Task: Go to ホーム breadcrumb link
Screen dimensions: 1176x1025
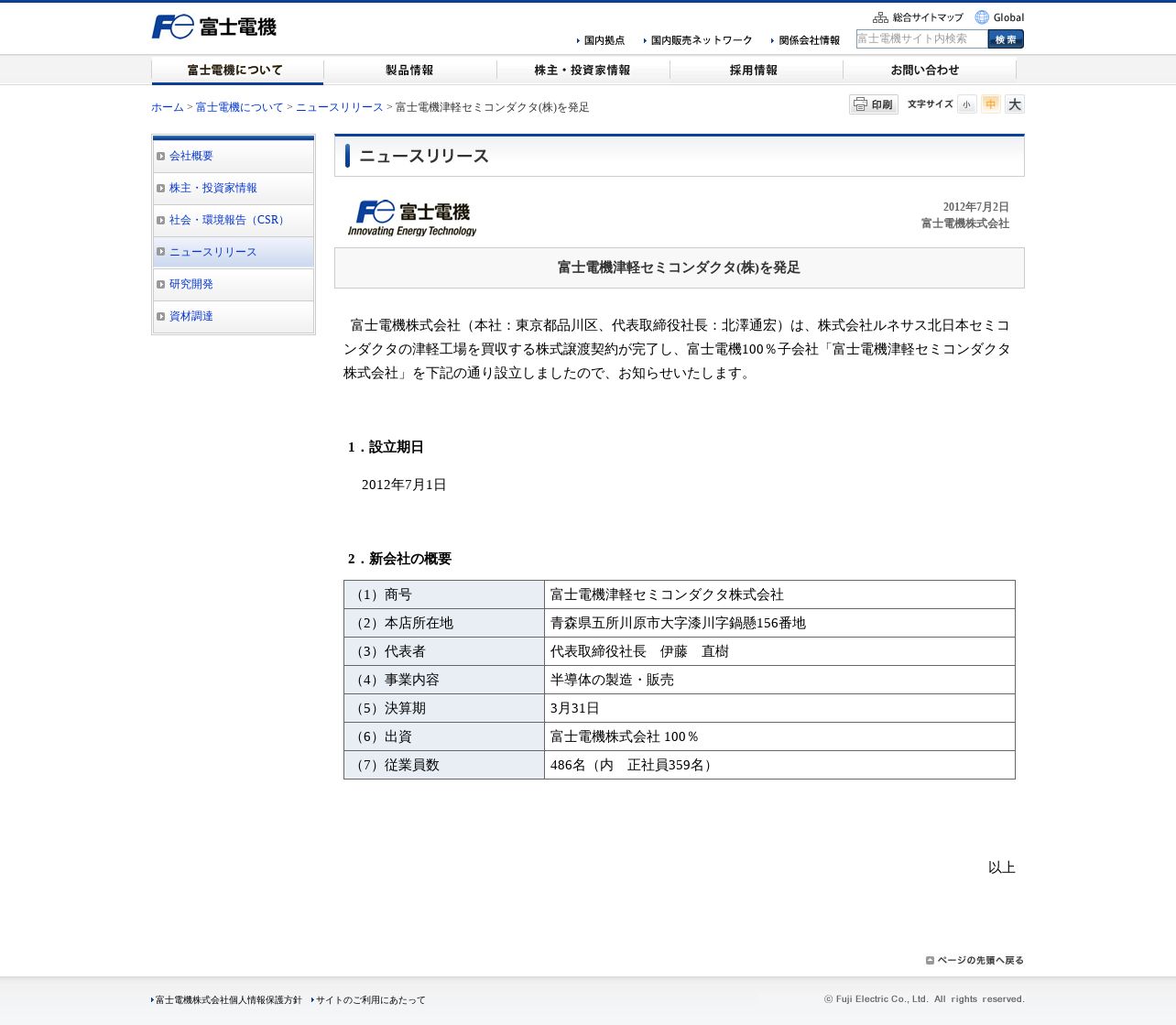Action: [168, 107]
